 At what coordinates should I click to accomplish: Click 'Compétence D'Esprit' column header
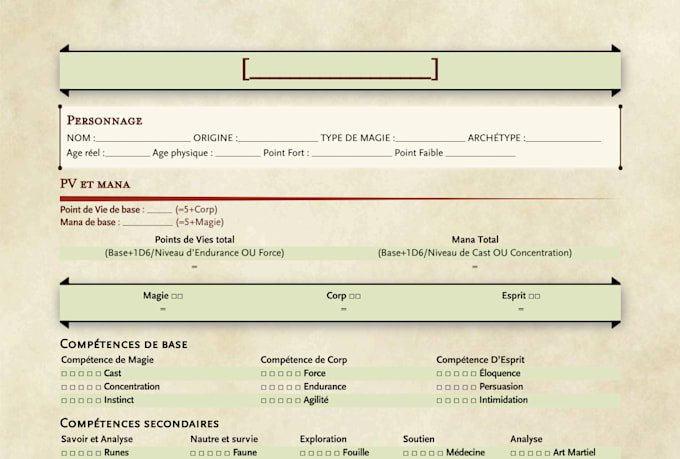tap(480, 360)
